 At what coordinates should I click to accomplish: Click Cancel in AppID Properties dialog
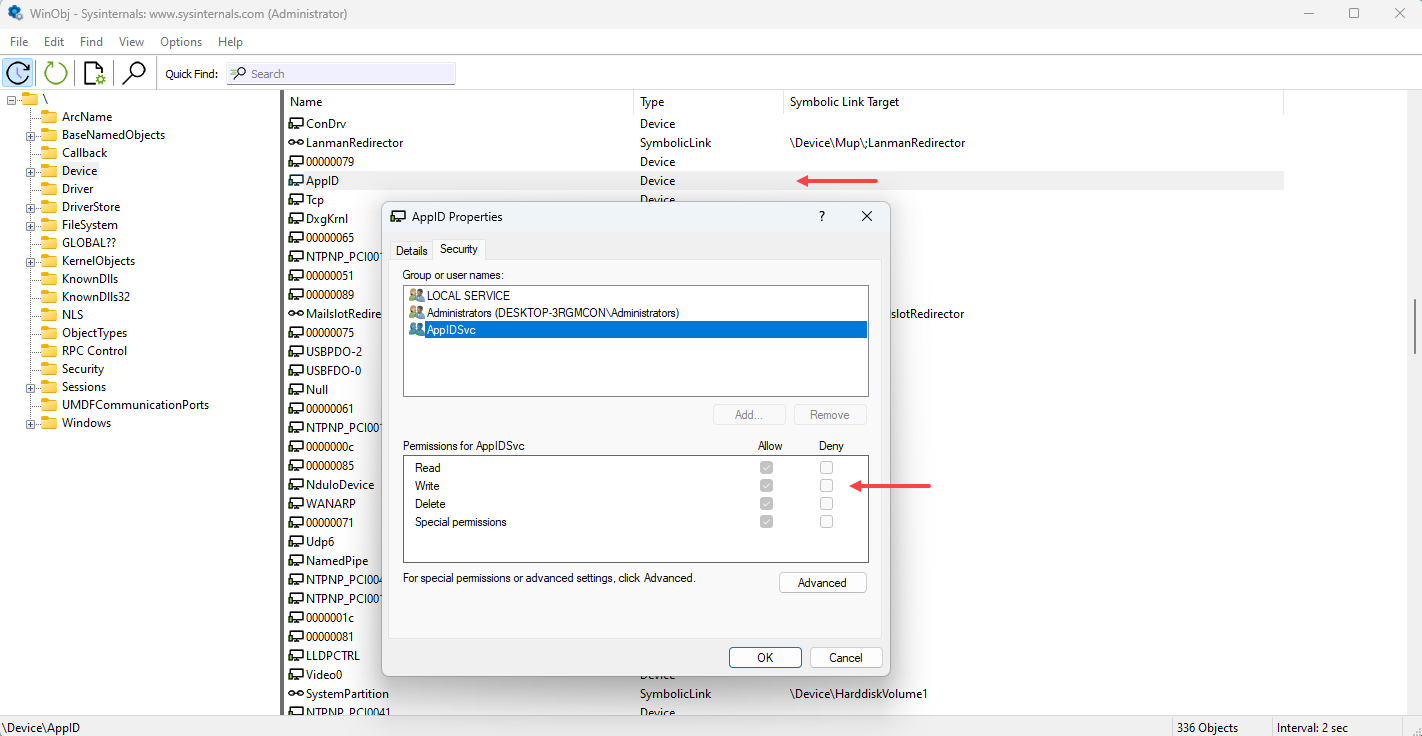click(x=845, y=658)
